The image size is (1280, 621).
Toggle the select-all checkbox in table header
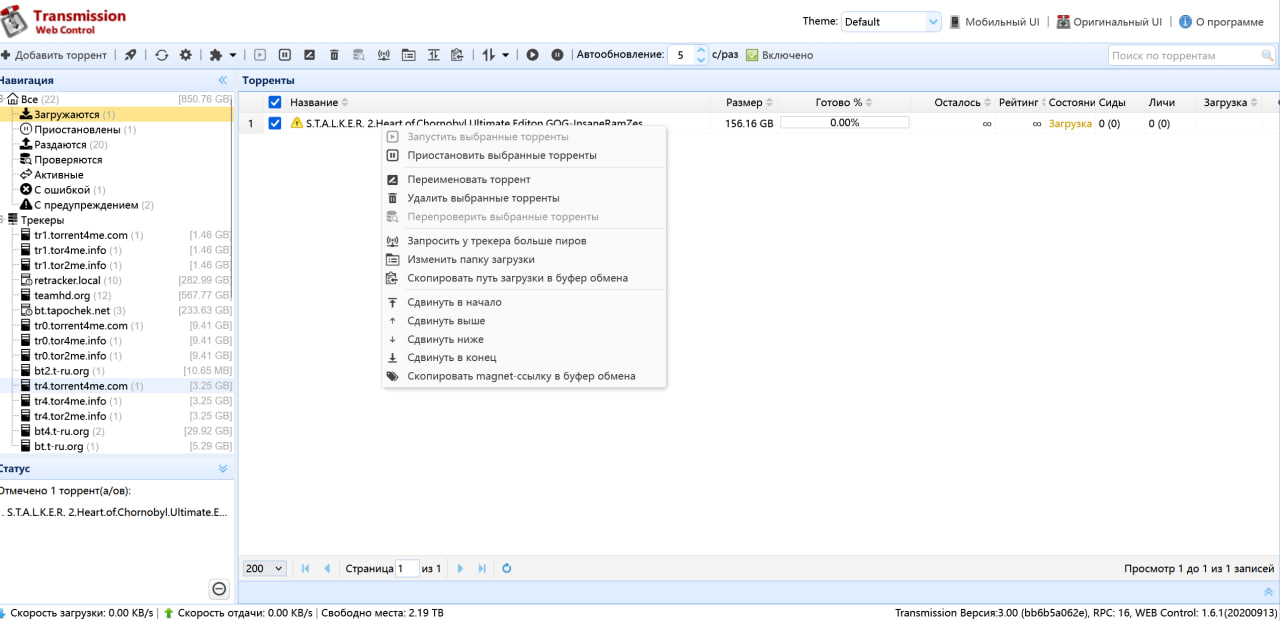pyautogui.click(x=275, y=102)
